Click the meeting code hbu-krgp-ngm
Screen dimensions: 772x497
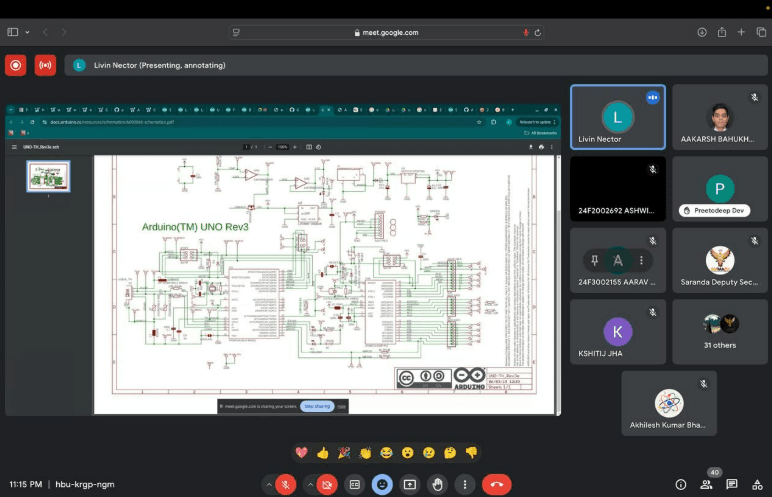[85, 484]
